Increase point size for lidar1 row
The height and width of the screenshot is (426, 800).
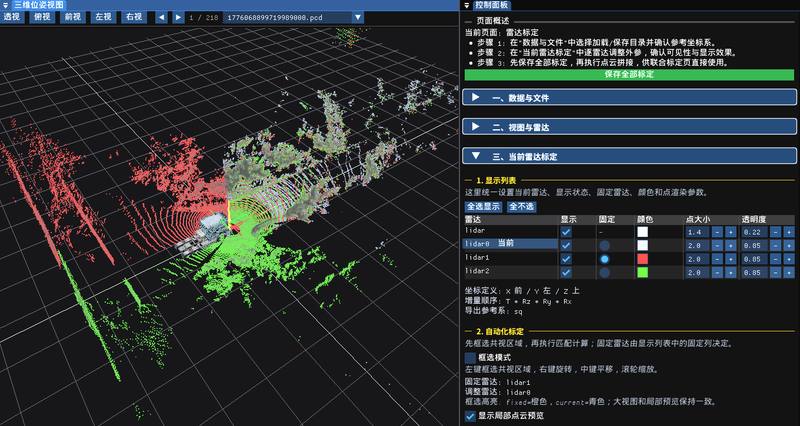(x=730, y=259)
